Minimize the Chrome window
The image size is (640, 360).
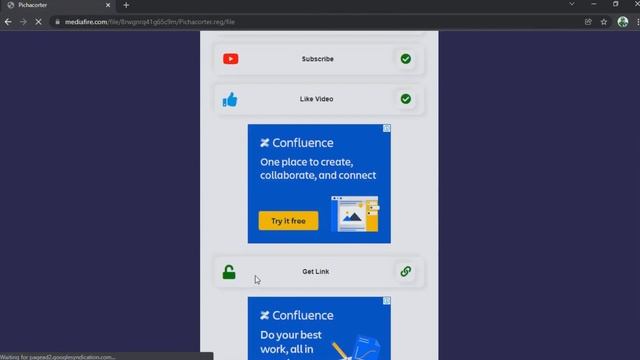(594, 4)
